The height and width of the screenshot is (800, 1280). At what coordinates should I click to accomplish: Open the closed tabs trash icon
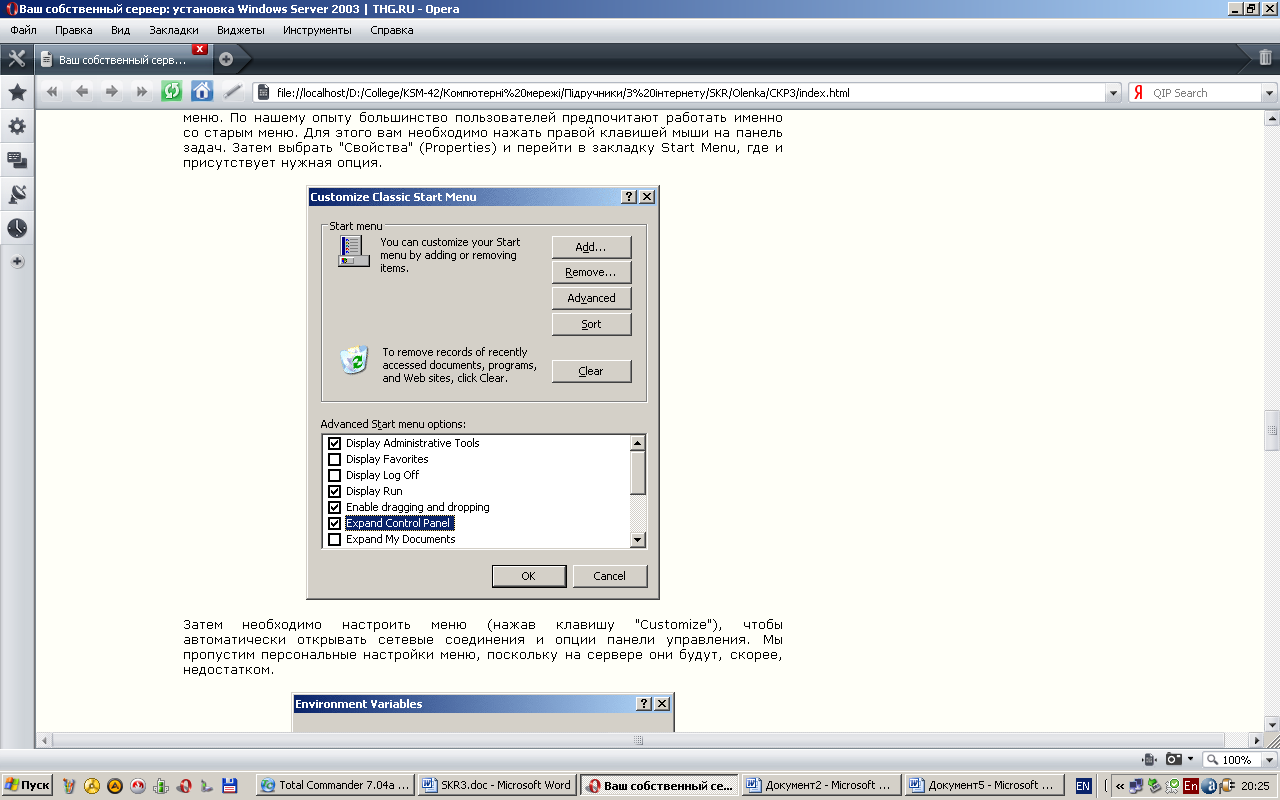1265,58
